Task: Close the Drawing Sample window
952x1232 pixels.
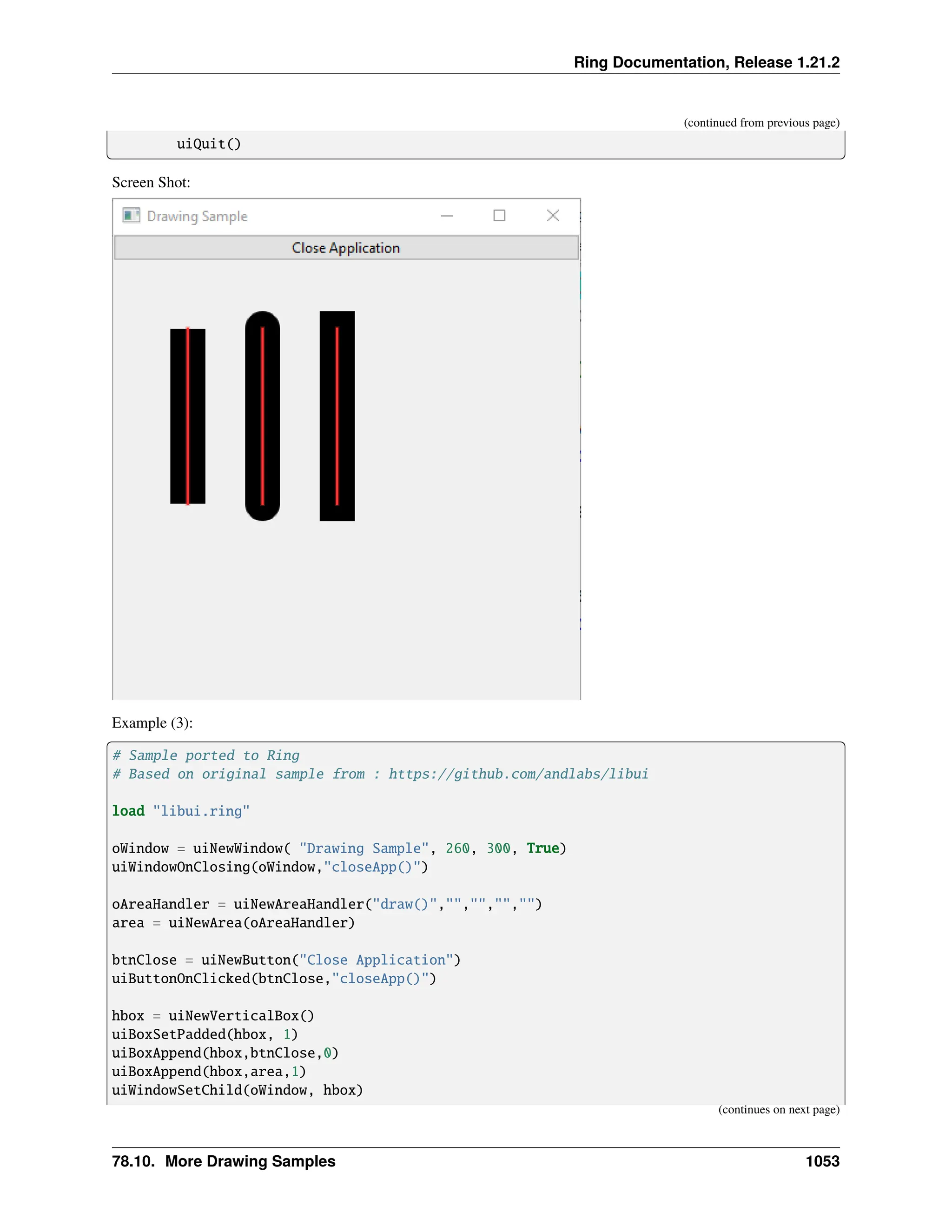Action: (x=553, y=216)
